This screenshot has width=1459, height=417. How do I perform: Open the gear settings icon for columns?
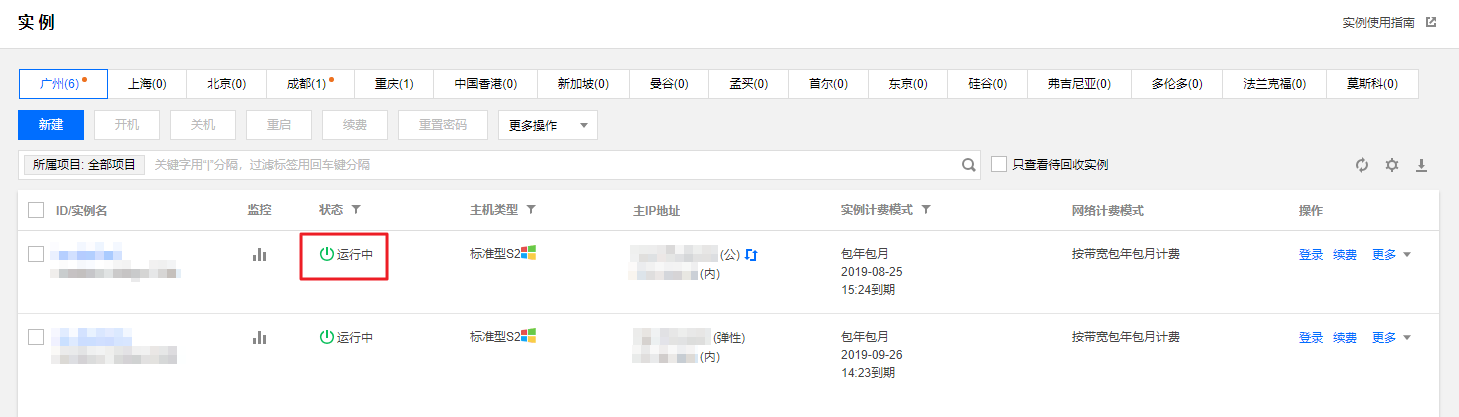pyautogui.click(x=1391, y=165)
